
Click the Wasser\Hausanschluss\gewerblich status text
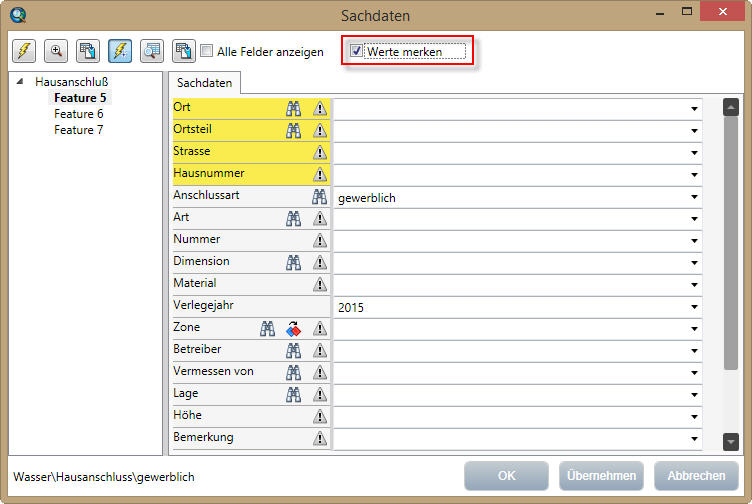[x=104, y=477]
